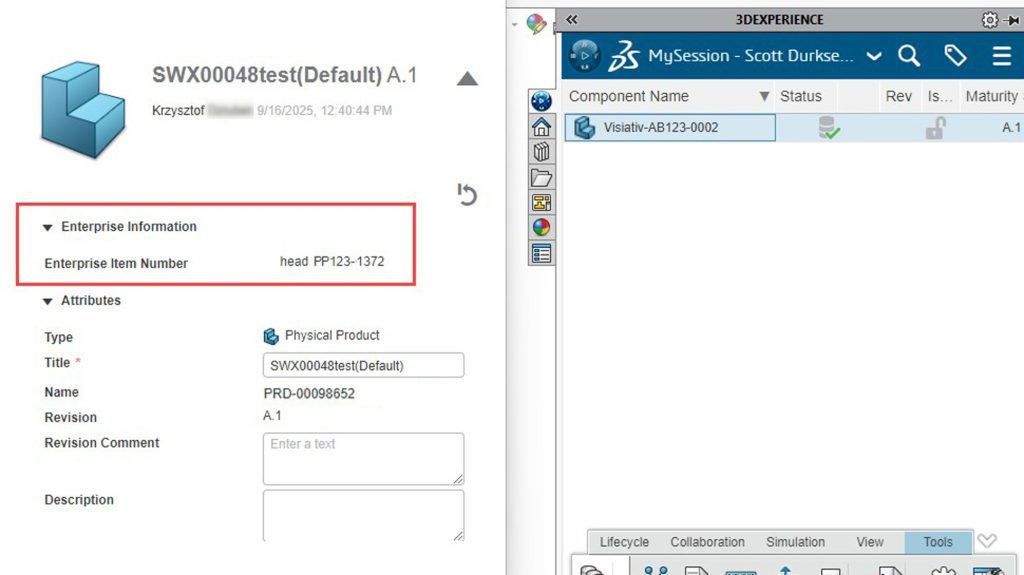Pin the 3DEXPERIENCE task pane

tap(1012, 20)
